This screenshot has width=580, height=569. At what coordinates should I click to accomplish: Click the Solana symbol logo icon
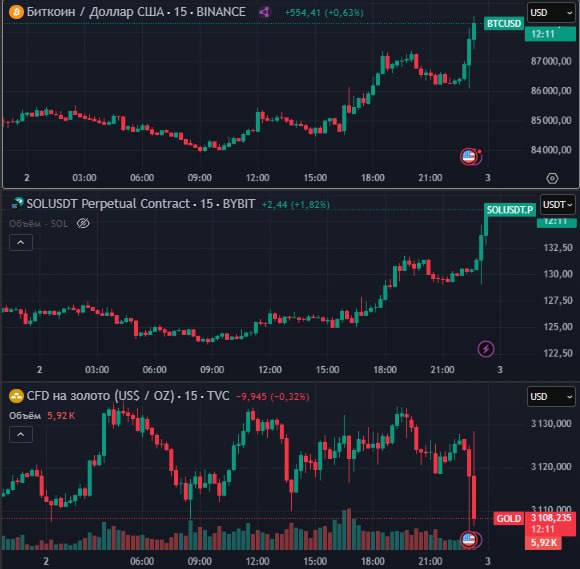coord(17,203)
